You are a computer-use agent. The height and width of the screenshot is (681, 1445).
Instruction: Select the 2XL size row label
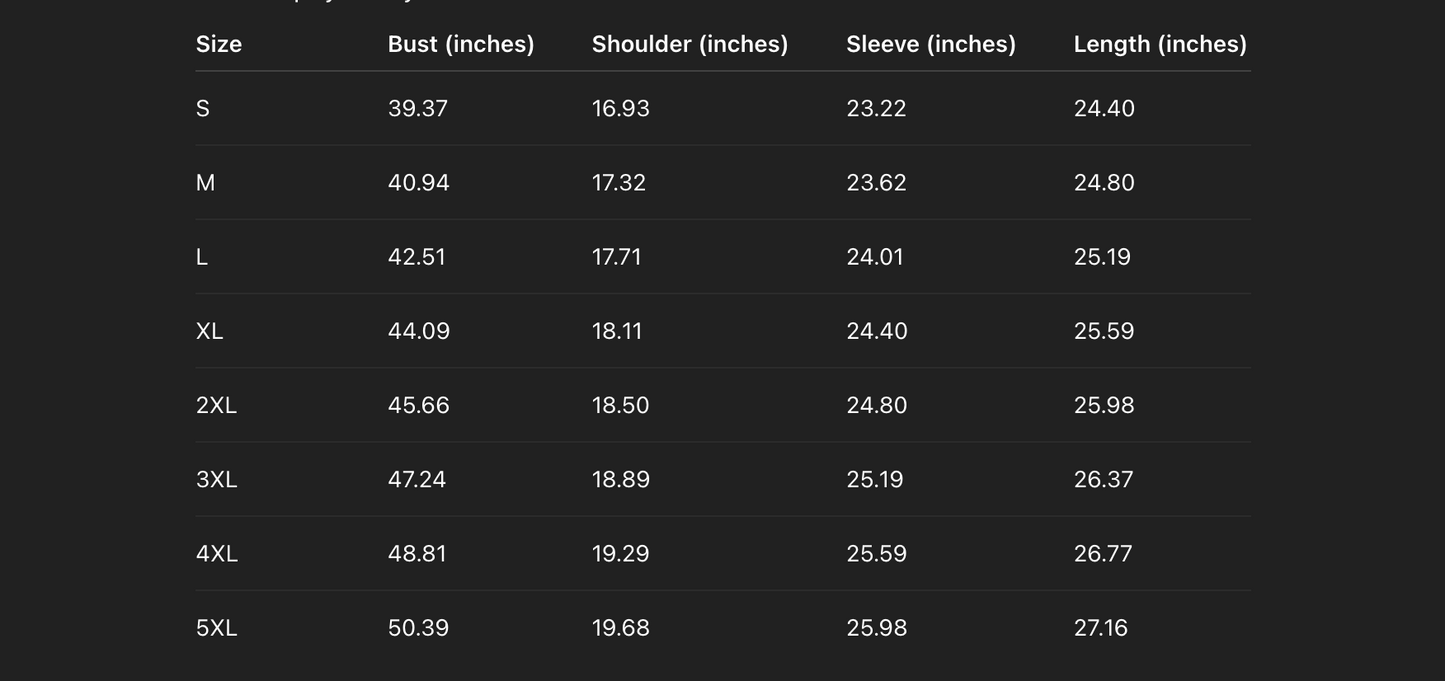pyautogui.click(x=216, y=405)
